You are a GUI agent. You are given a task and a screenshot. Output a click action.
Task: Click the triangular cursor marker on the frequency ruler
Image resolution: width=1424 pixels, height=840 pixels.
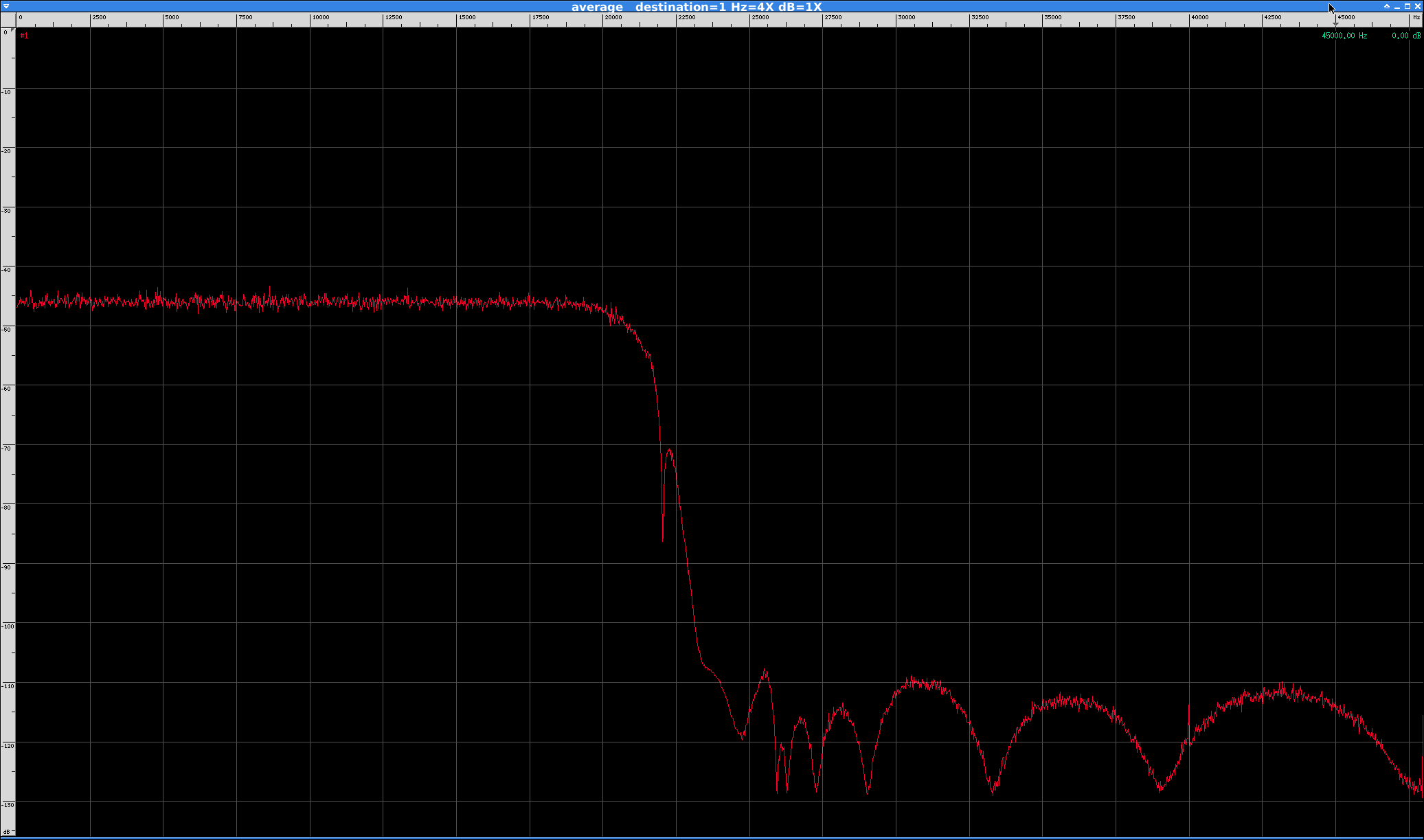(x=1335, y=23)
